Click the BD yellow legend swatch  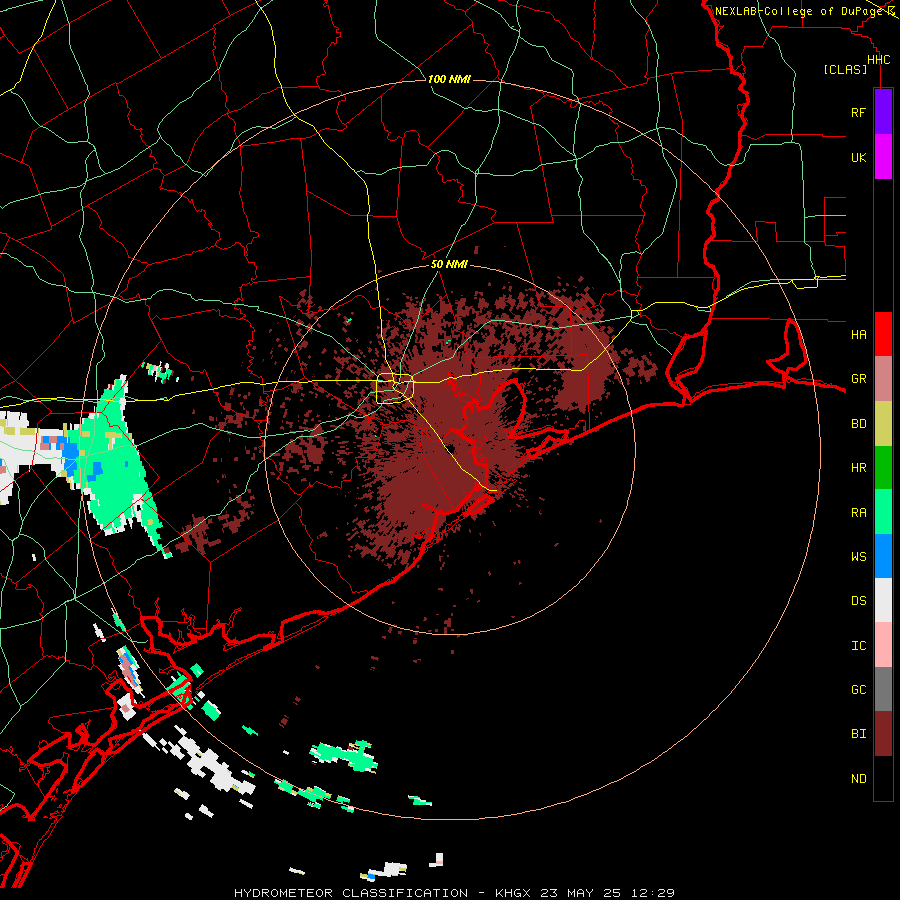[883, 424]
